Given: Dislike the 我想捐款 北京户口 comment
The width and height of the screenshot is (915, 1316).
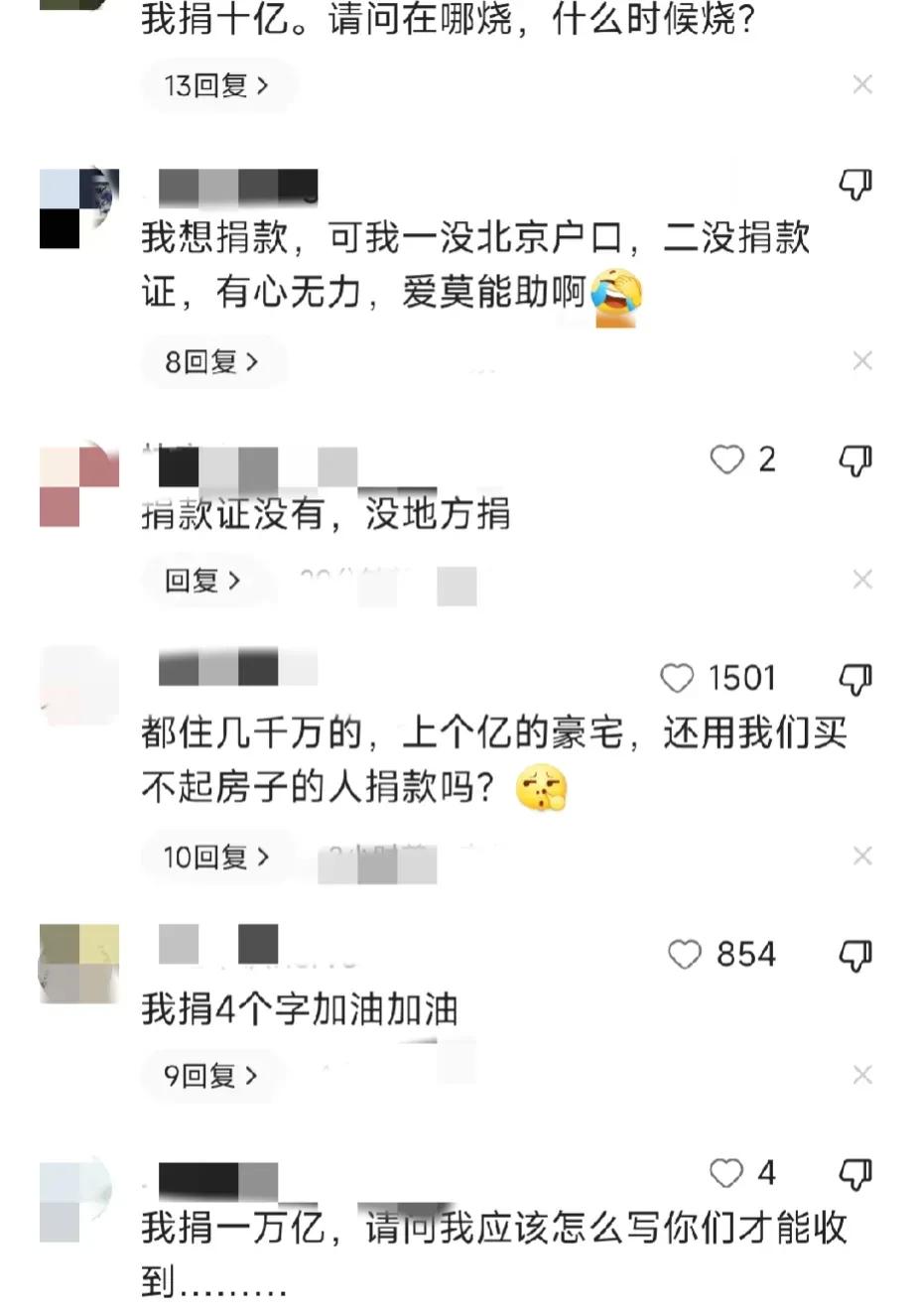Looking at the screenshot, I should pos(855,185).
